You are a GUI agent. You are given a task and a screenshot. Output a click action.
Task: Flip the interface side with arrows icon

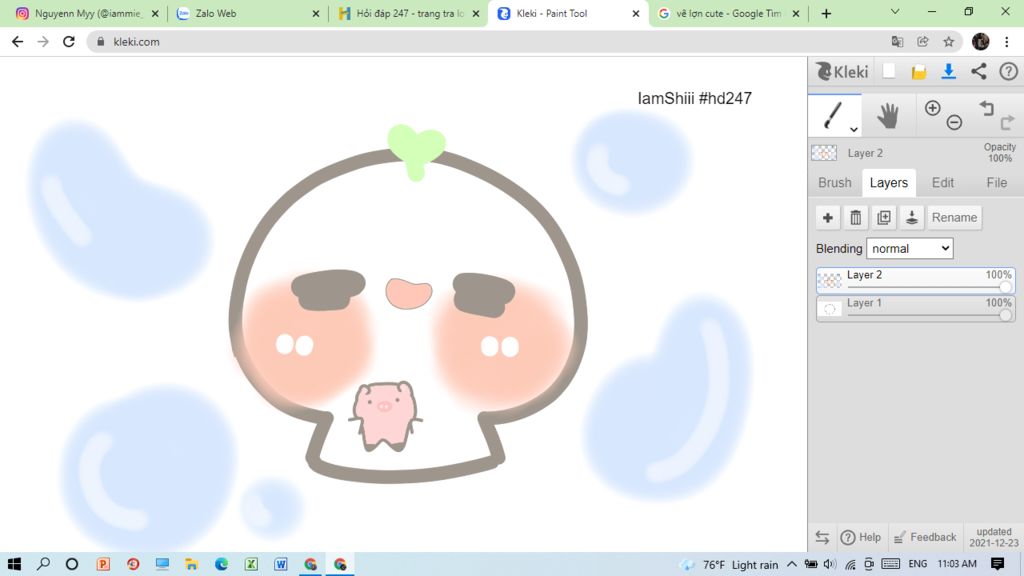point(822,537)
